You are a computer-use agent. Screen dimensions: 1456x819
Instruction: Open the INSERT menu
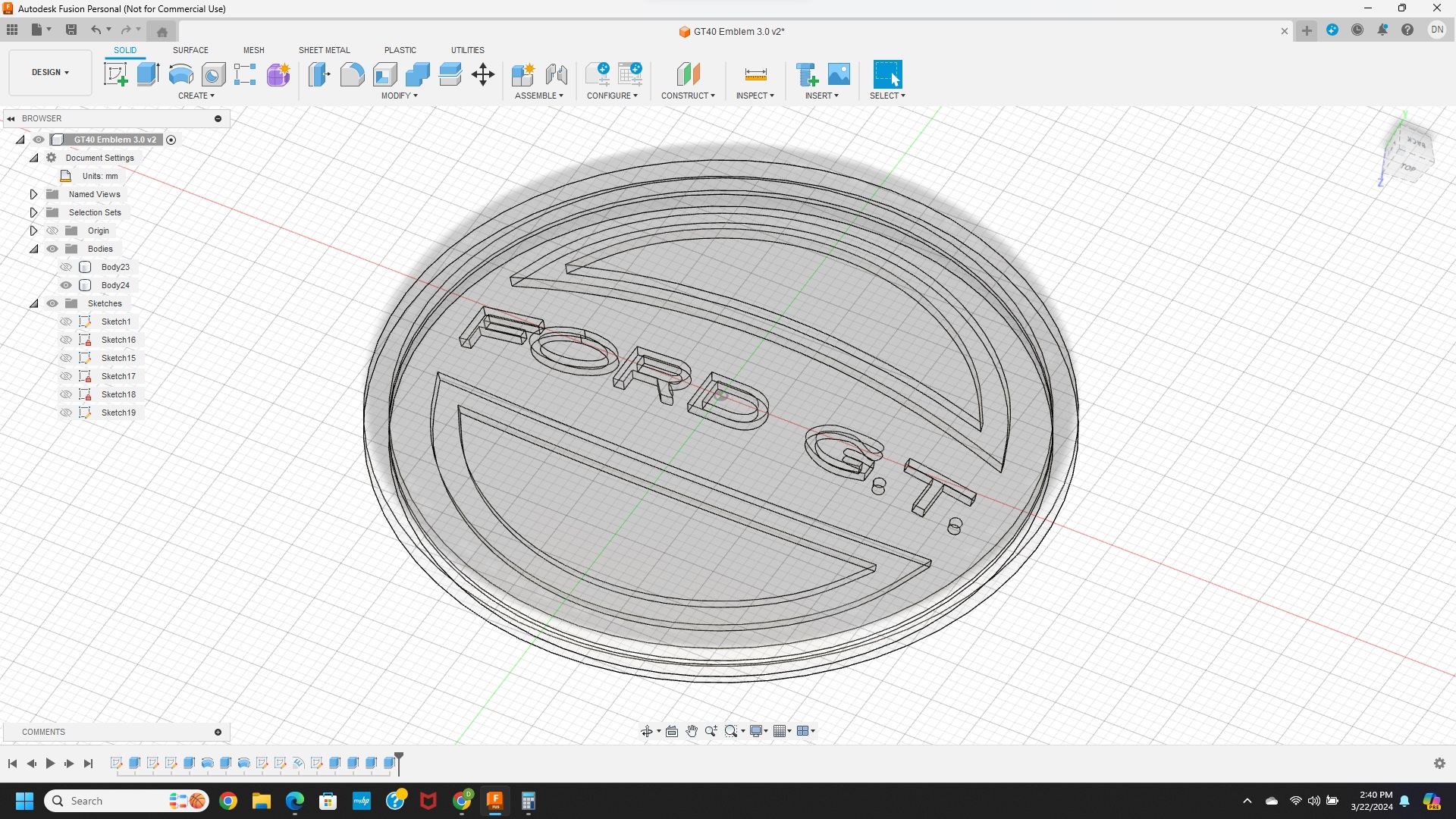point(822,96)
